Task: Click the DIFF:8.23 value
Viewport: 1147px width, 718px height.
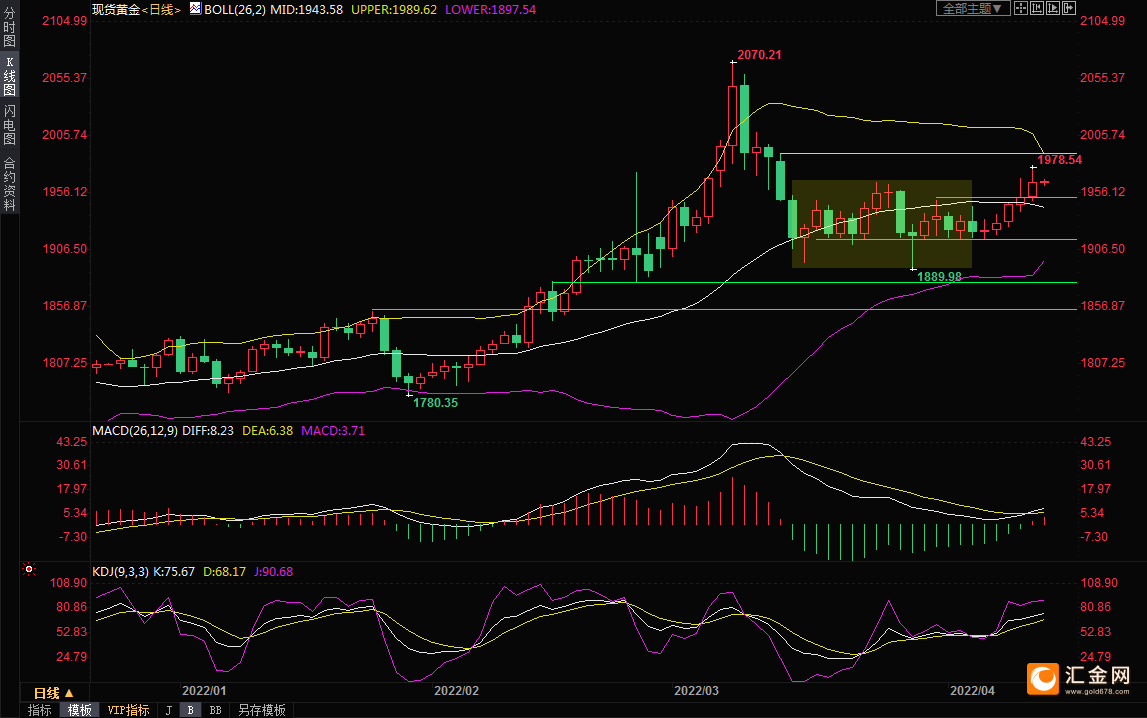Action: coord(208,431)
